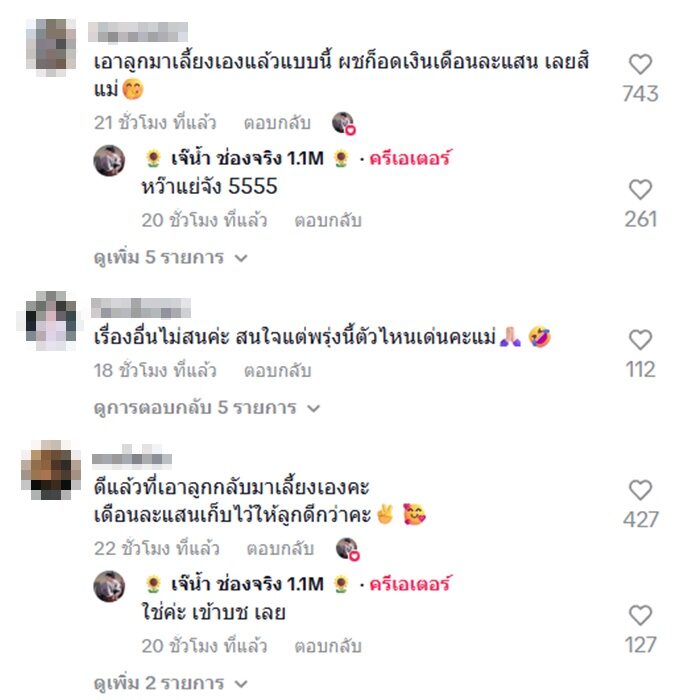Open creator avatar next to หว๊าแย่จัง reply
Screen dimensions: 679x700
tap(109, 161)
